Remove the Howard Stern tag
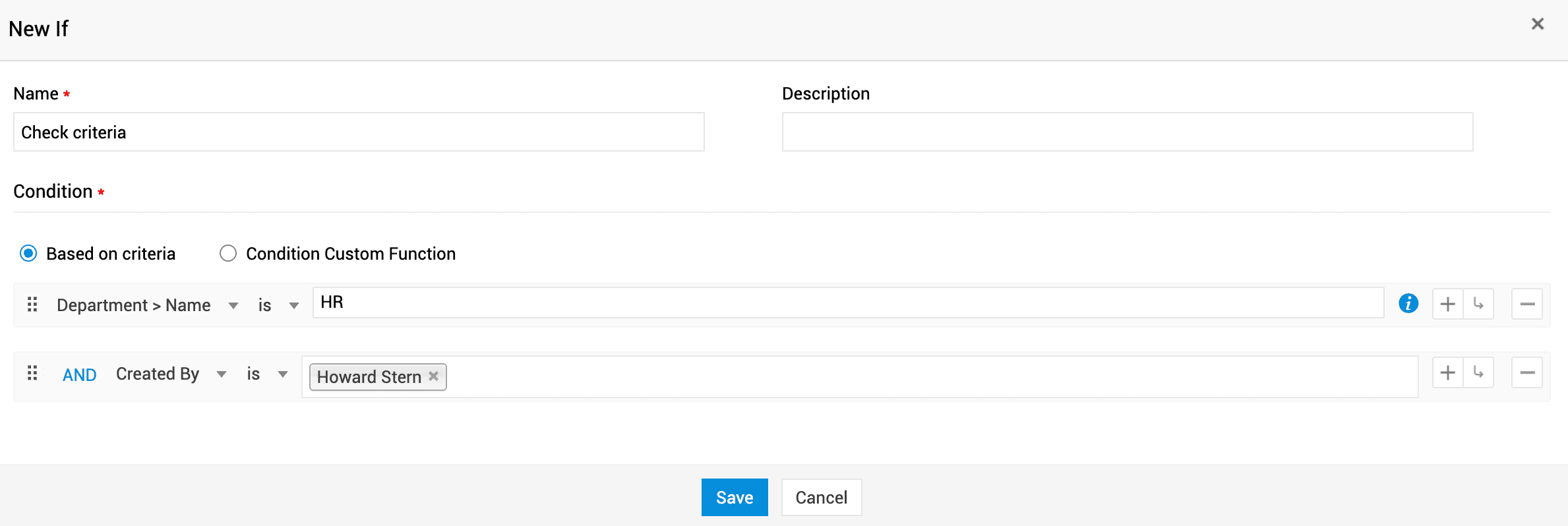This screenshot has width=1568, height=526. click(433, 376)
